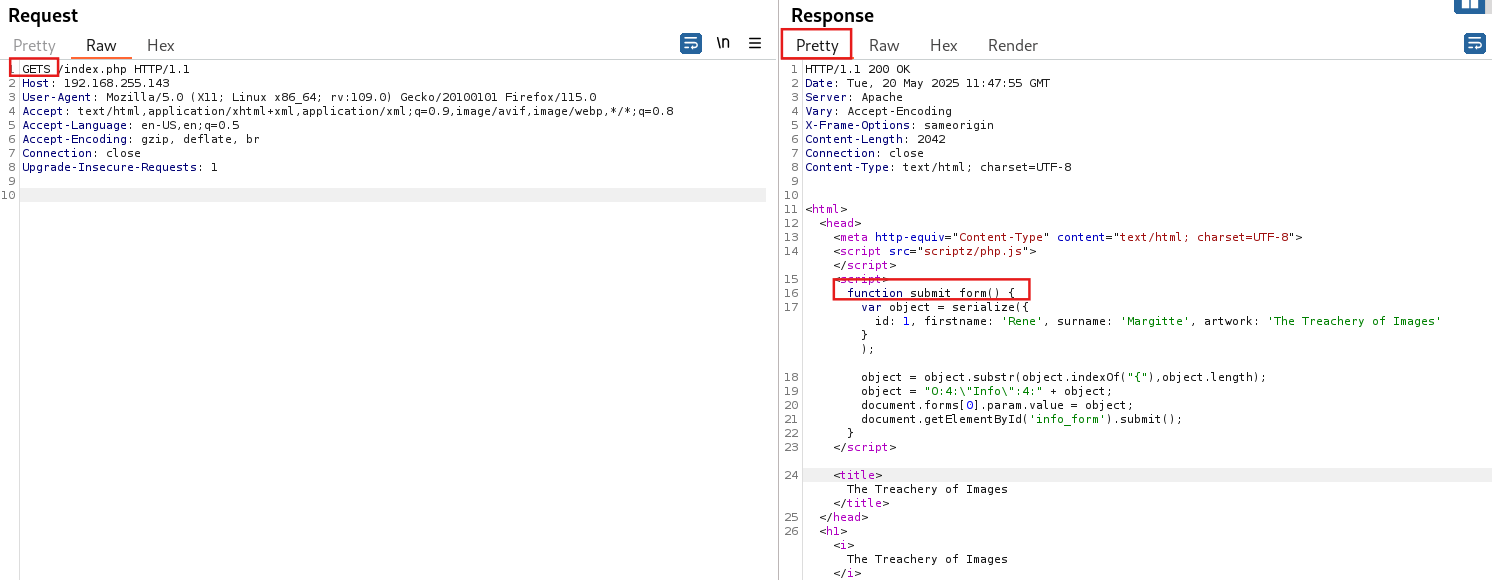The image size is (1492, 580).
Task: Click the Request panel heading
Action: click(43, 15)
